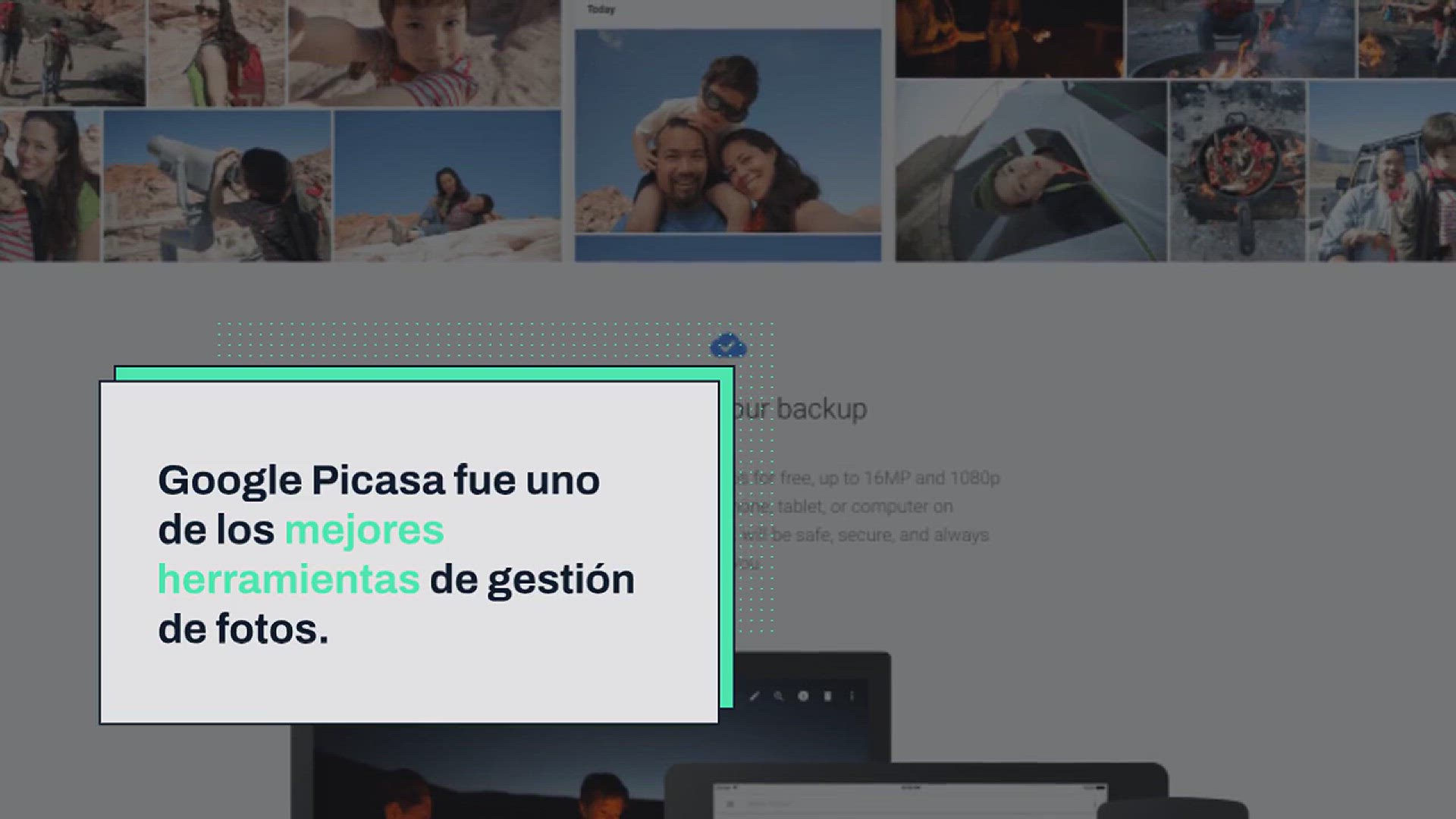The image size is (1456, 819).
Task: Open the info circle icon
Action: [803, 695]
